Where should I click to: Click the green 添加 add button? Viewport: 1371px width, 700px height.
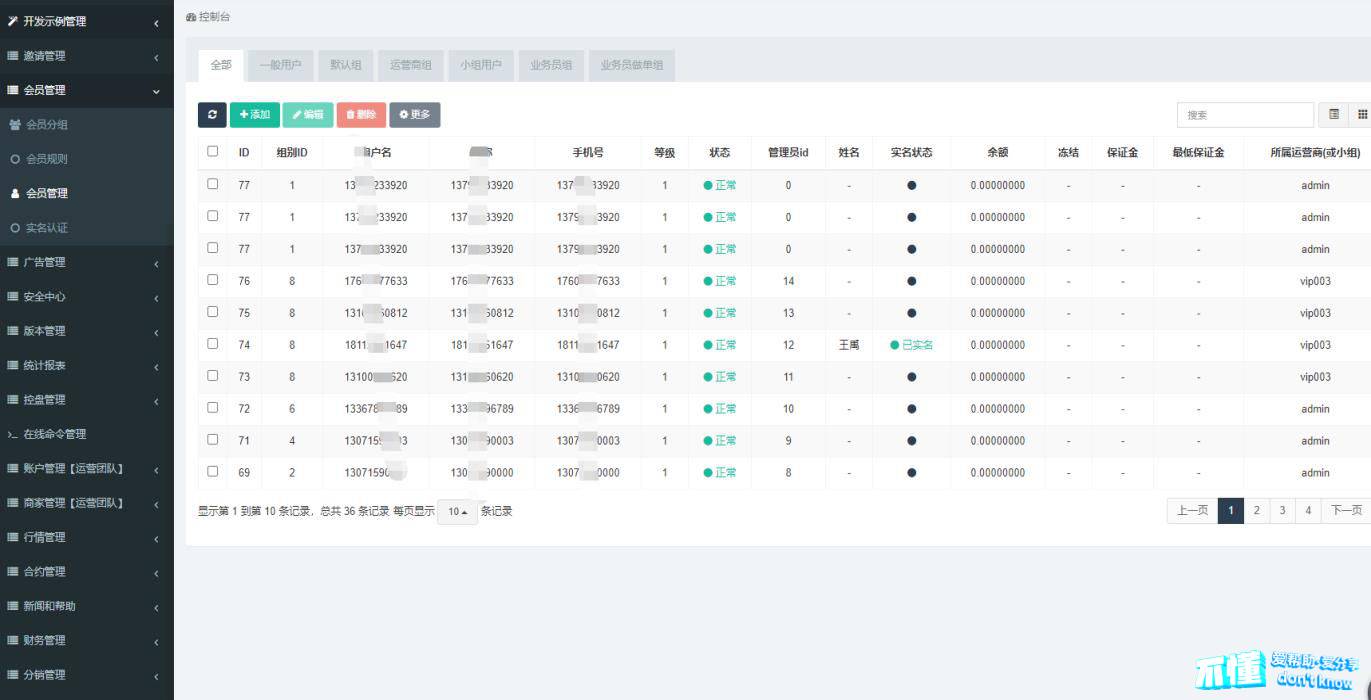(255, 115)
